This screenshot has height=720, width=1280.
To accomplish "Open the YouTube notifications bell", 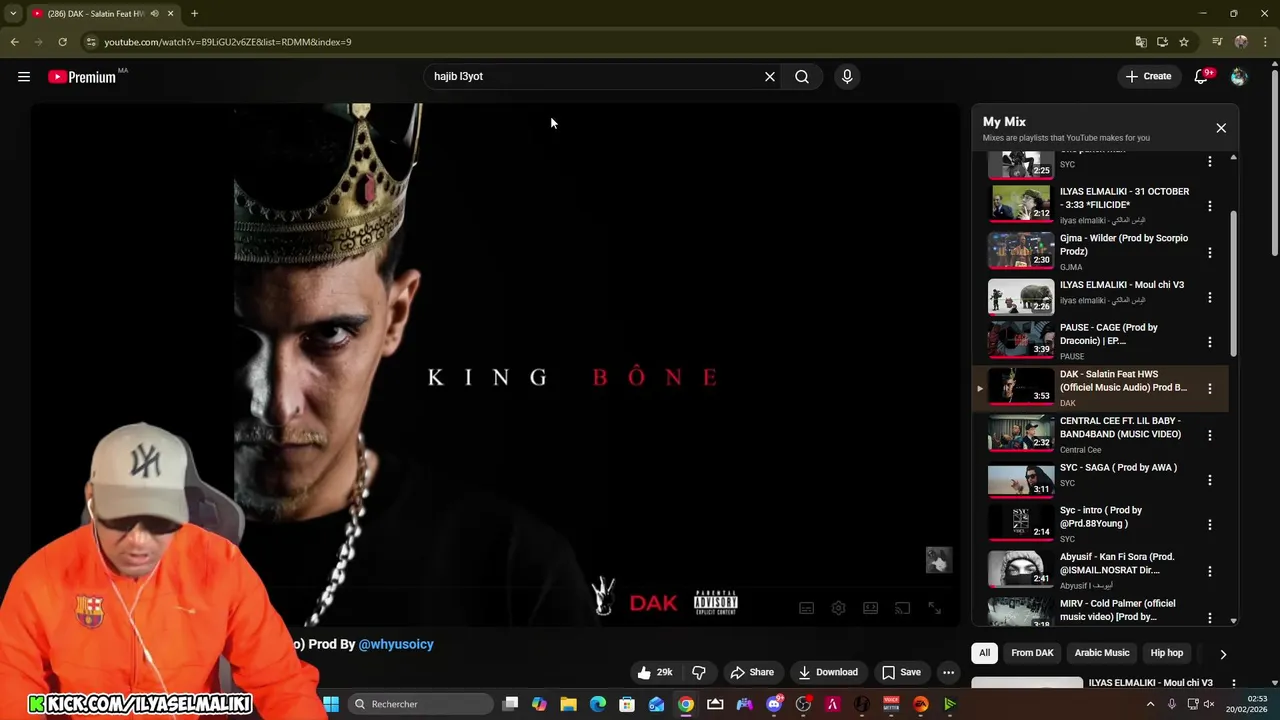I will 1202,77.
